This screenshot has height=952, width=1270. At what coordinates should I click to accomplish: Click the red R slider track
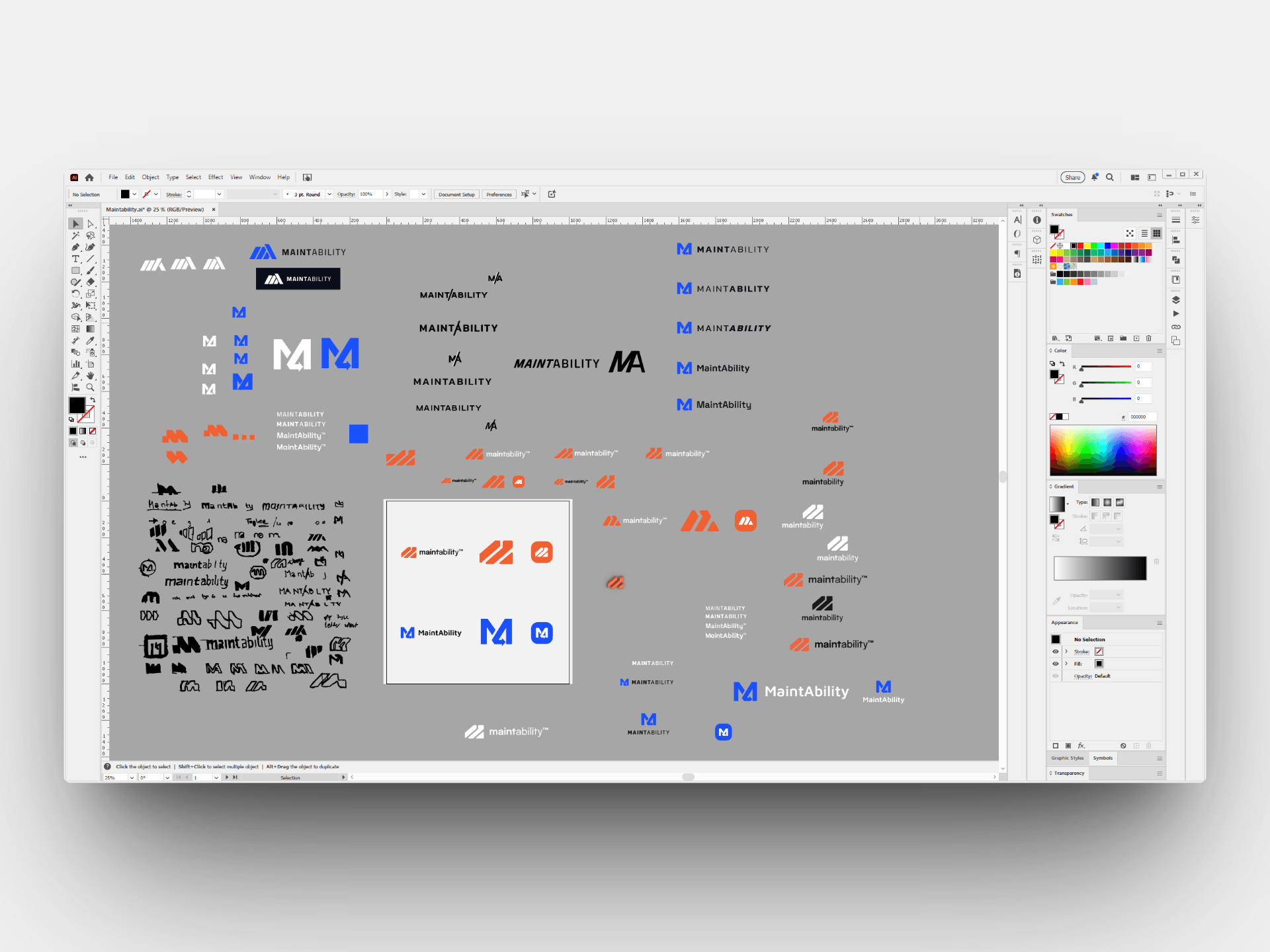tap(1105, 367)
